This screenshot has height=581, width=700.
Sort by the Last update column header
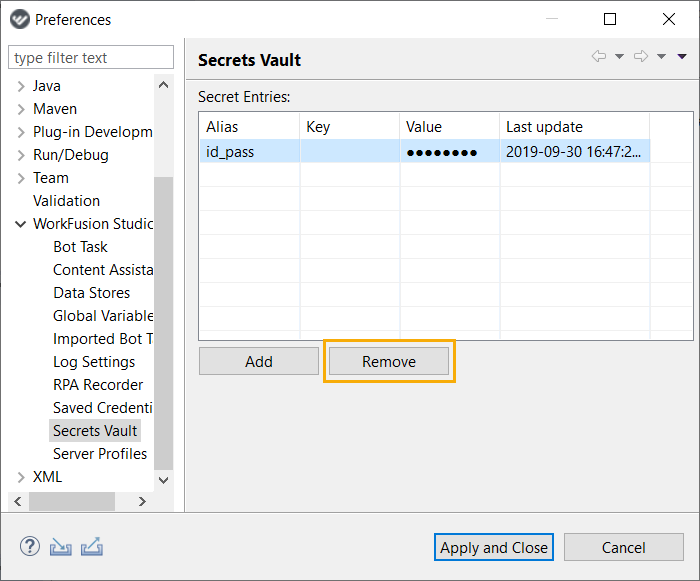pos(575,127)
